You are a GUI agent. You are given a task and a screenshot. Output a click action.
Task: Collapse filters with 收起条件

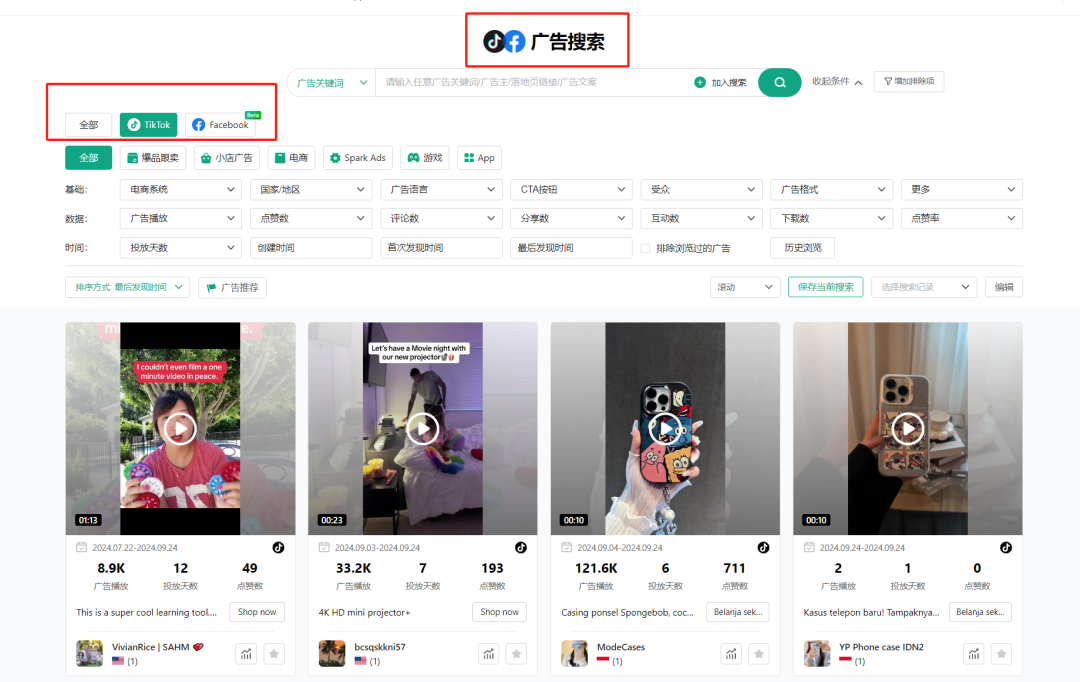tap(837, 81)
